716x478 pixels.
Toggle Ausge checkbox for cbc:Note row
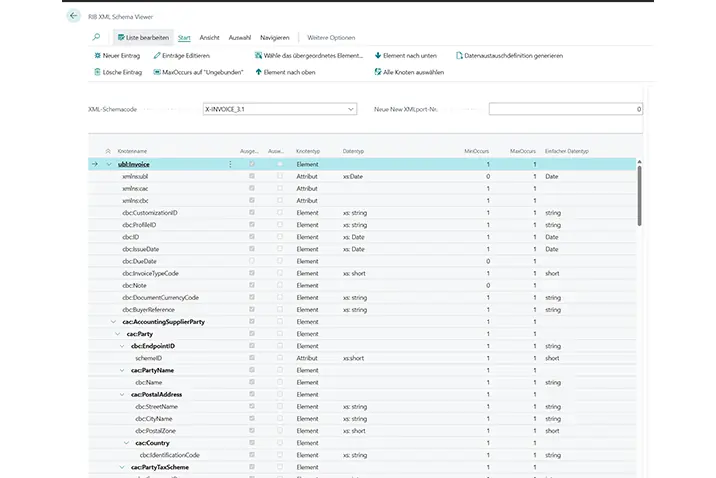coord(252,285)
